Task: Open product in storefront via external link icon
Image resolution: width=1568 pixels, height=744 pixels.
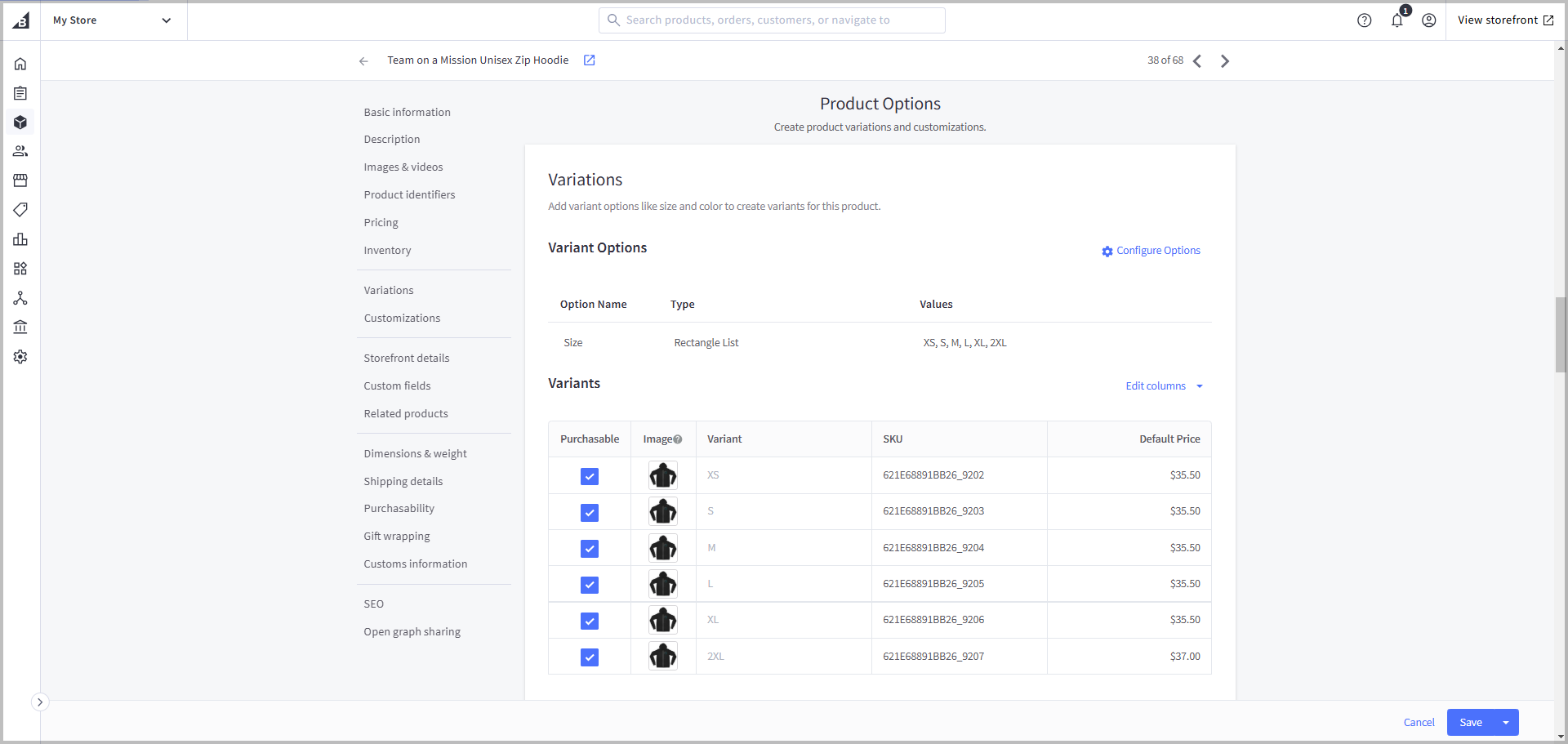Action: 589,60
